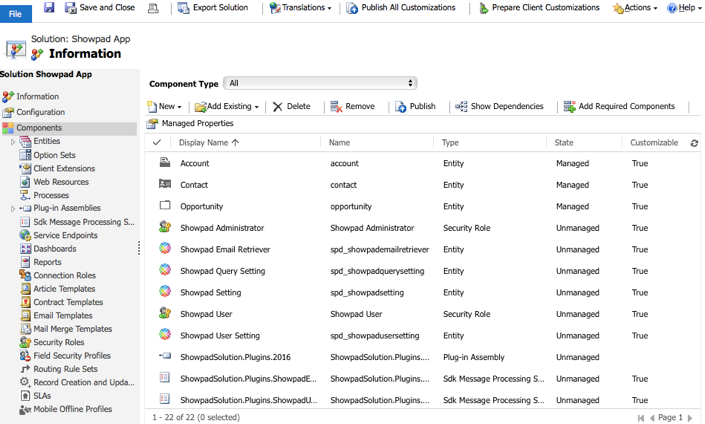Open the Component Type dropdown

pyautogui.click(x=320, y=83)
